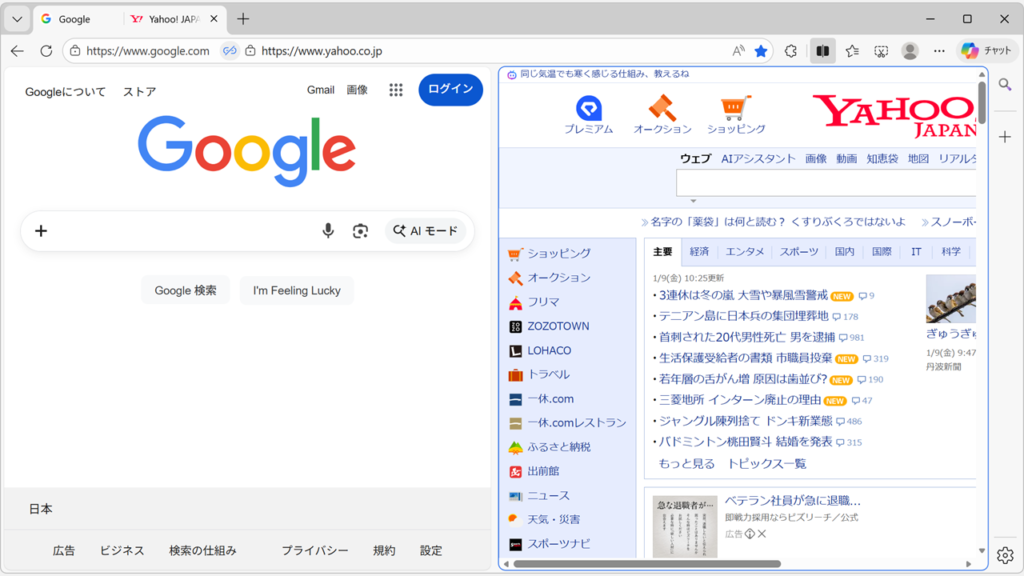Switch to the Google browser tab
Viewport: 1024px width, 576px height.
[78, 18]
